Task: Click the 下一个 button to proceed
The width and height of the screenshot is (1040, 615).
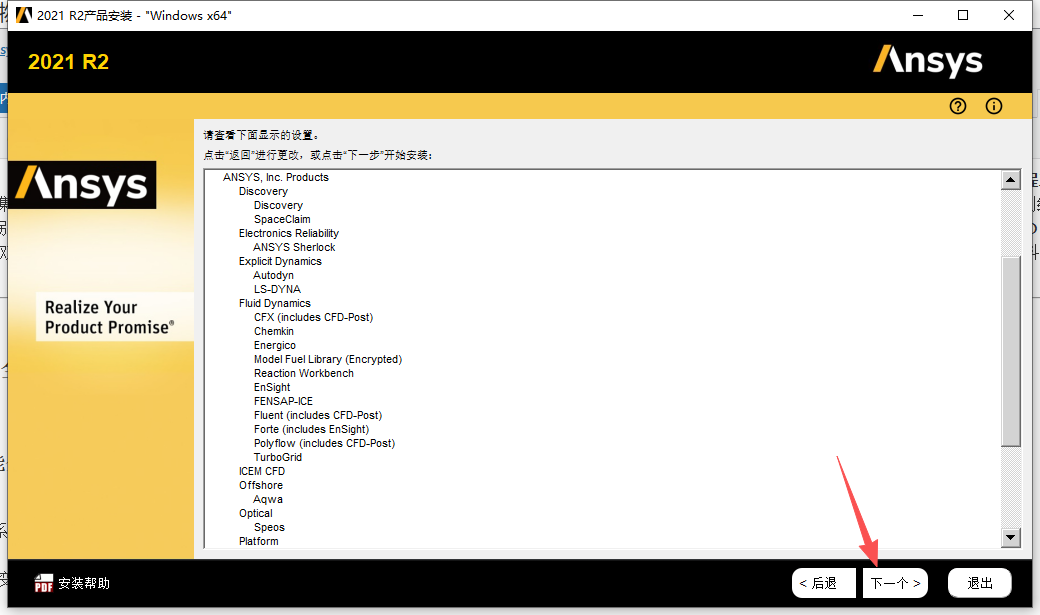Action: pos(894,582)
